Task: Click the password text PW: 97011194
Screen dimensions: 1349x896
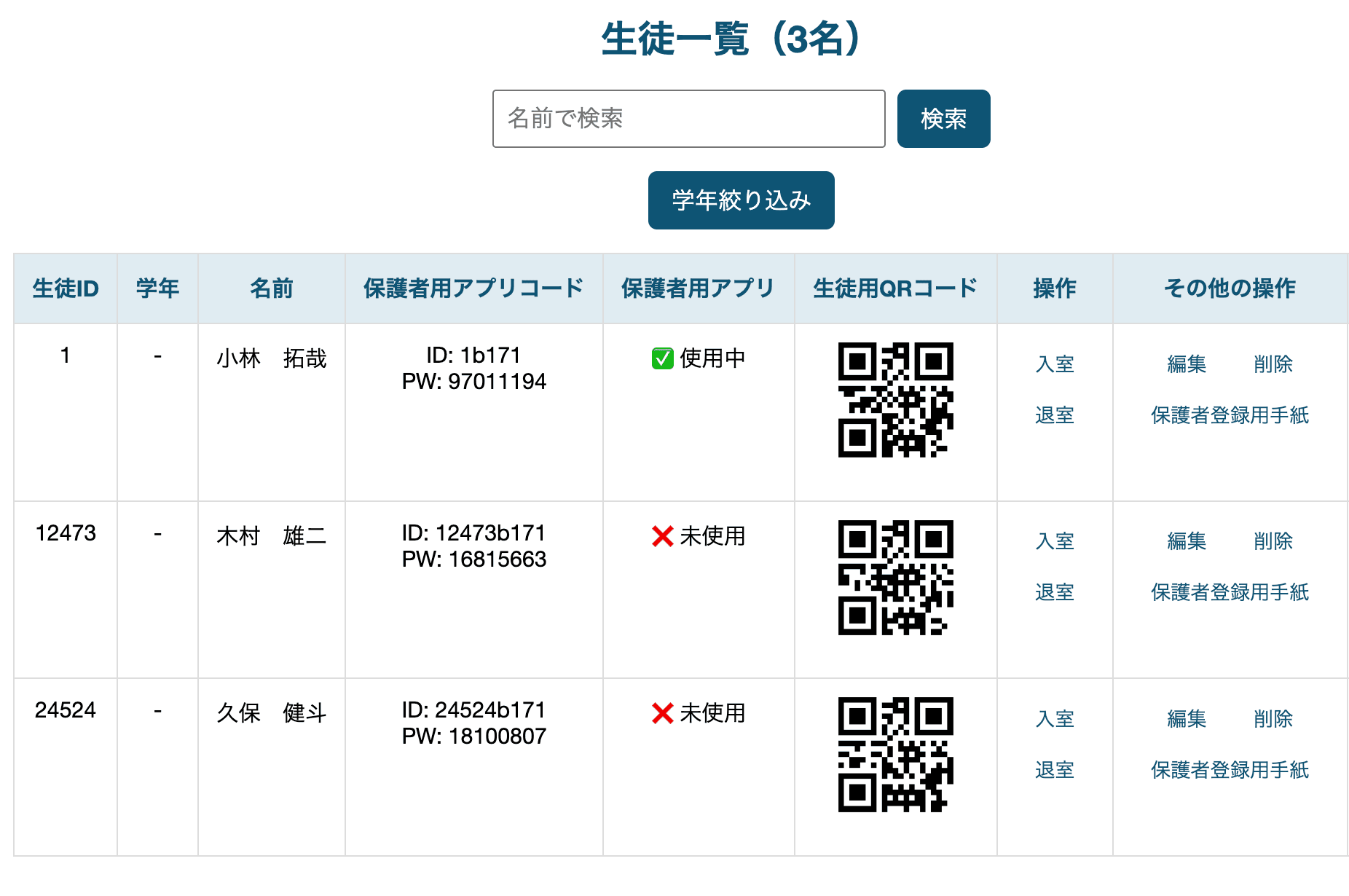Action: 473,382
